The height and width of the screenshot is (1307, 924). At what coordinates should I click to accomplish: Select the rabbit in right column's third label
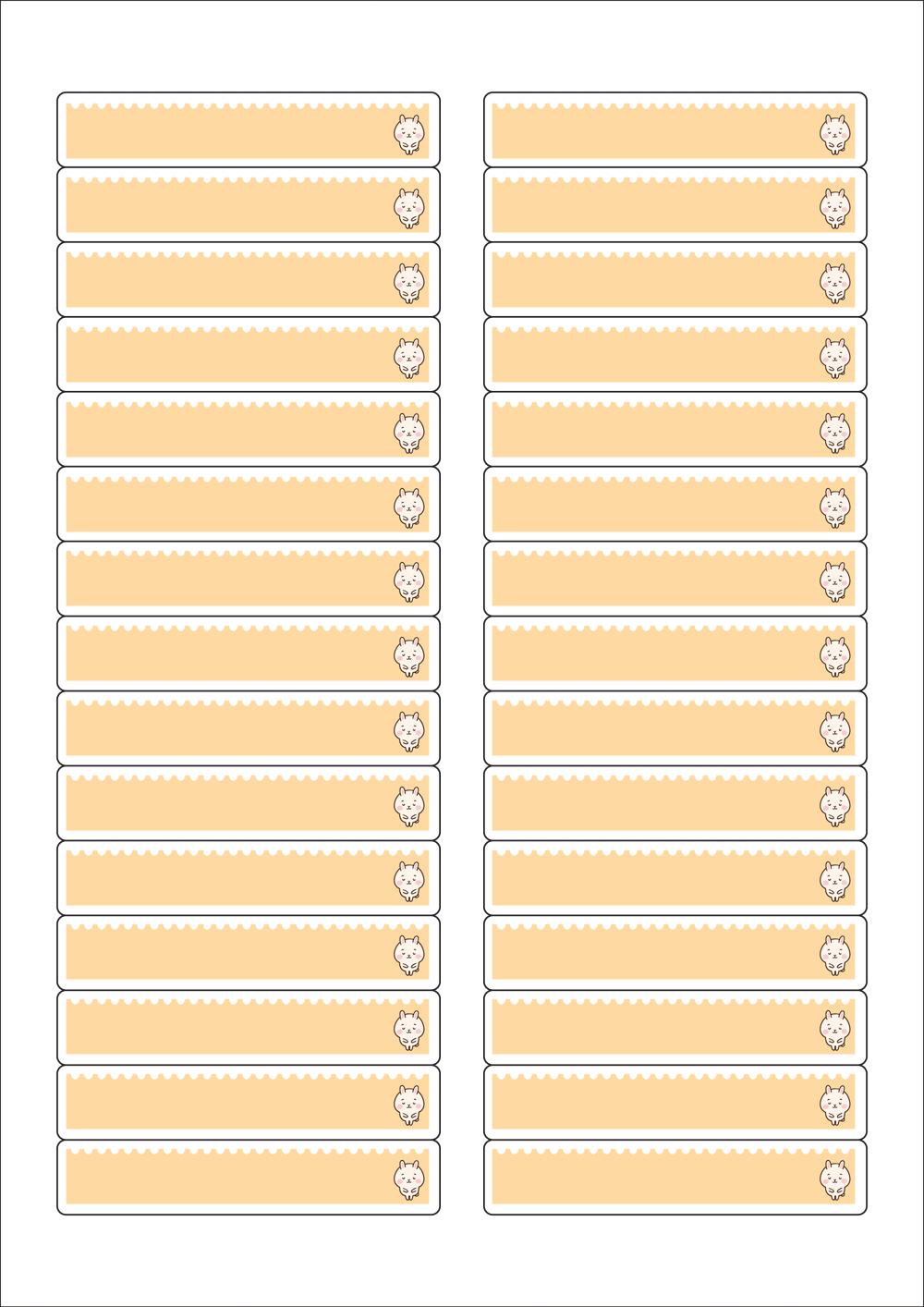(x=834, y=284)
